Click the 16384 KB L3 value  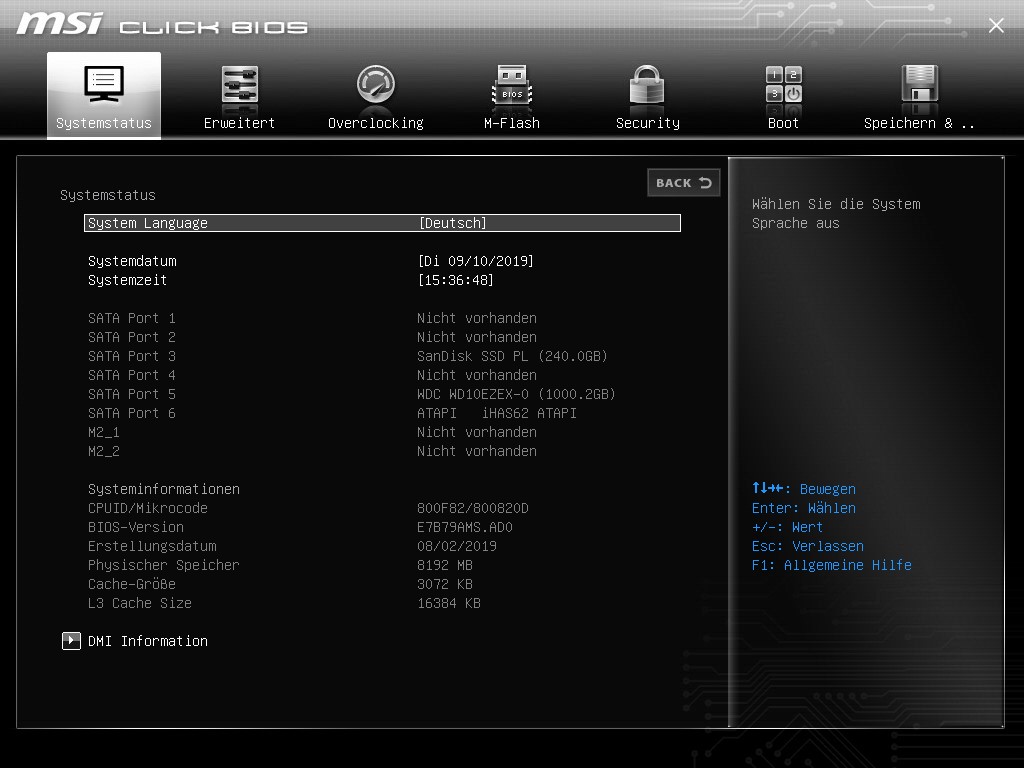click(x=449, y=602)
